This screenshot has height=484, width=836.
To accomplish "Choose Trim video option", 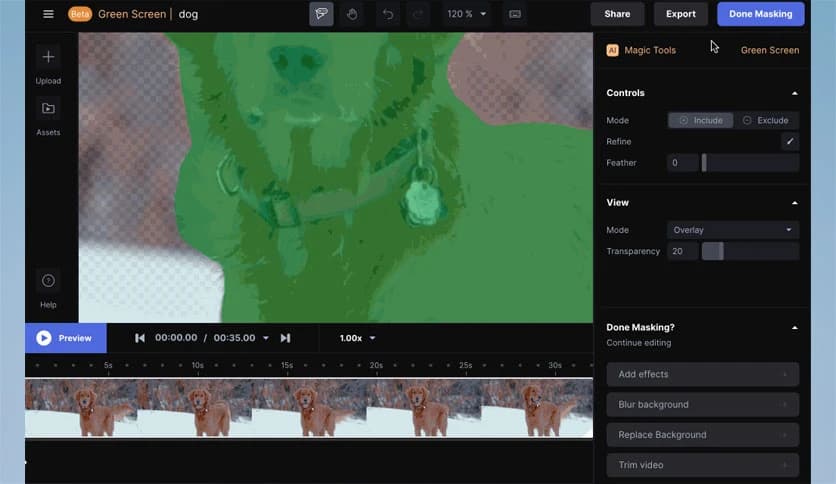I will coord(702,465).
